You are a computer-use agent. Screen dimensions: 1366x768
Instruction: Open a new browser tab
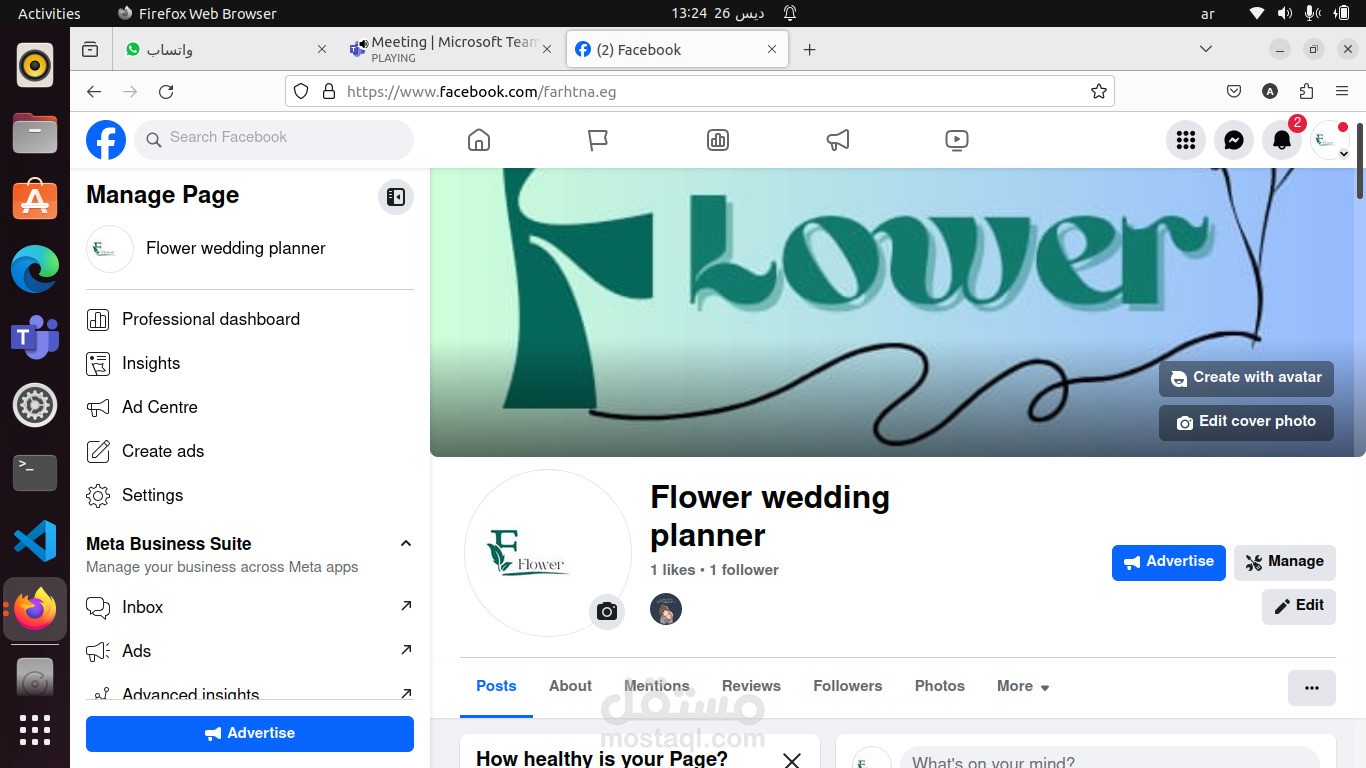[x=810, y=49]
